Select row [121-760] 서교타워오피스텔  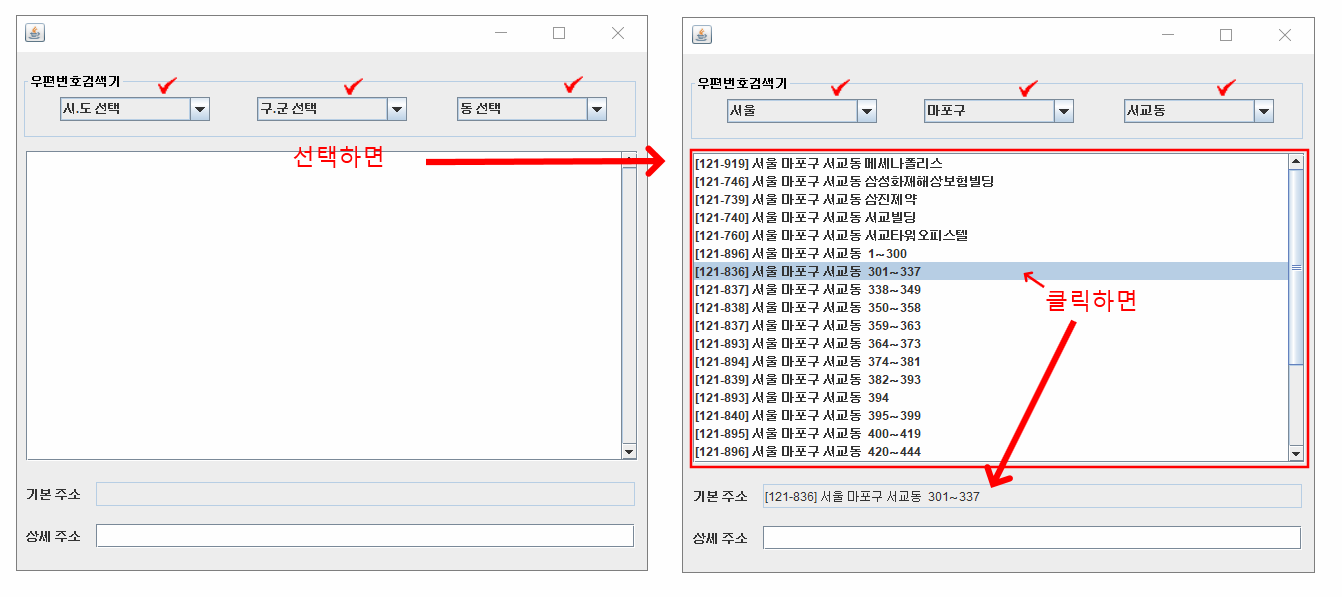[x=990, y=235]
